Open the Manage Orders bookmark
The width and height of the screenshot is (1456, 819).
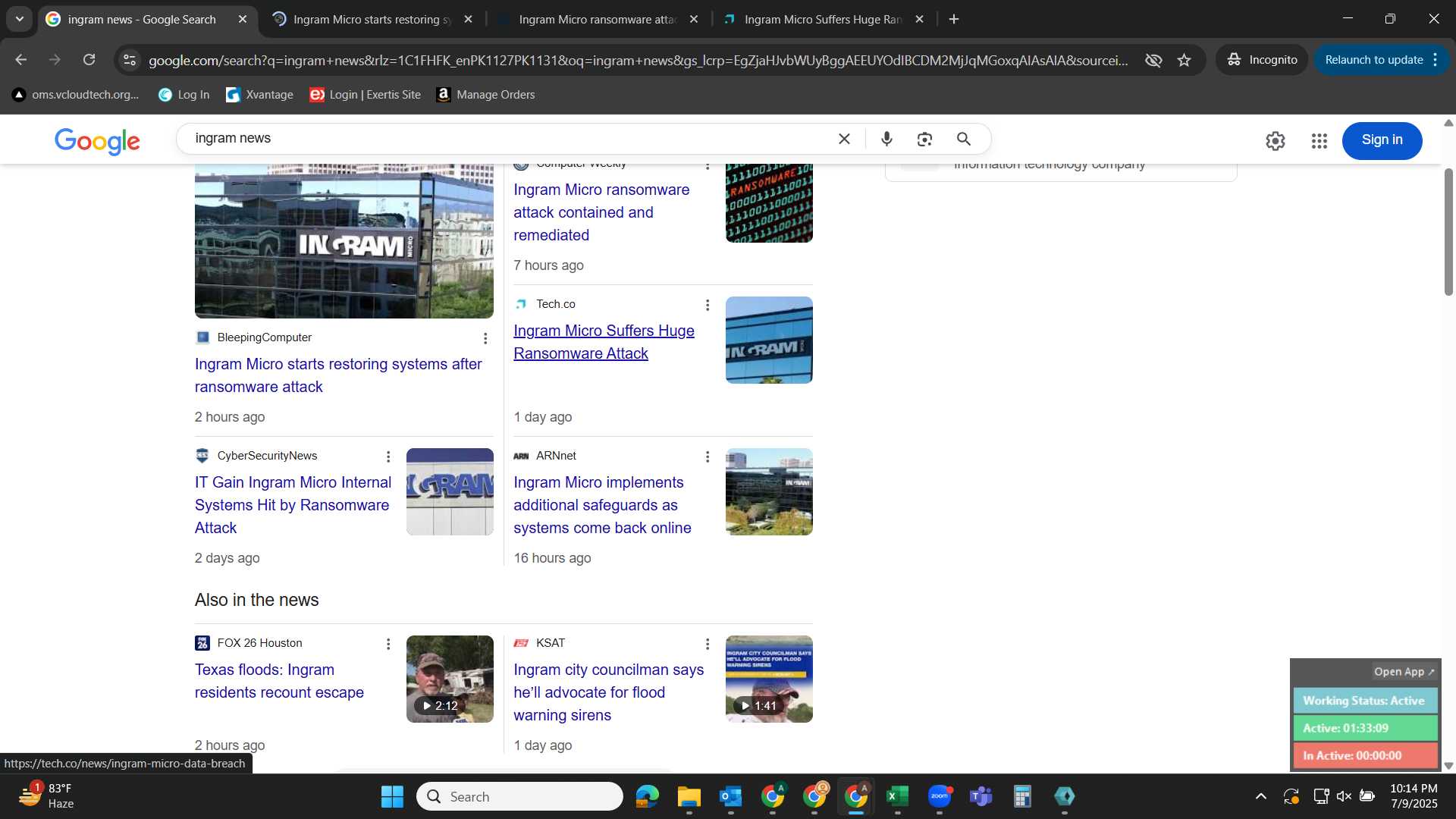click(486, 95)
